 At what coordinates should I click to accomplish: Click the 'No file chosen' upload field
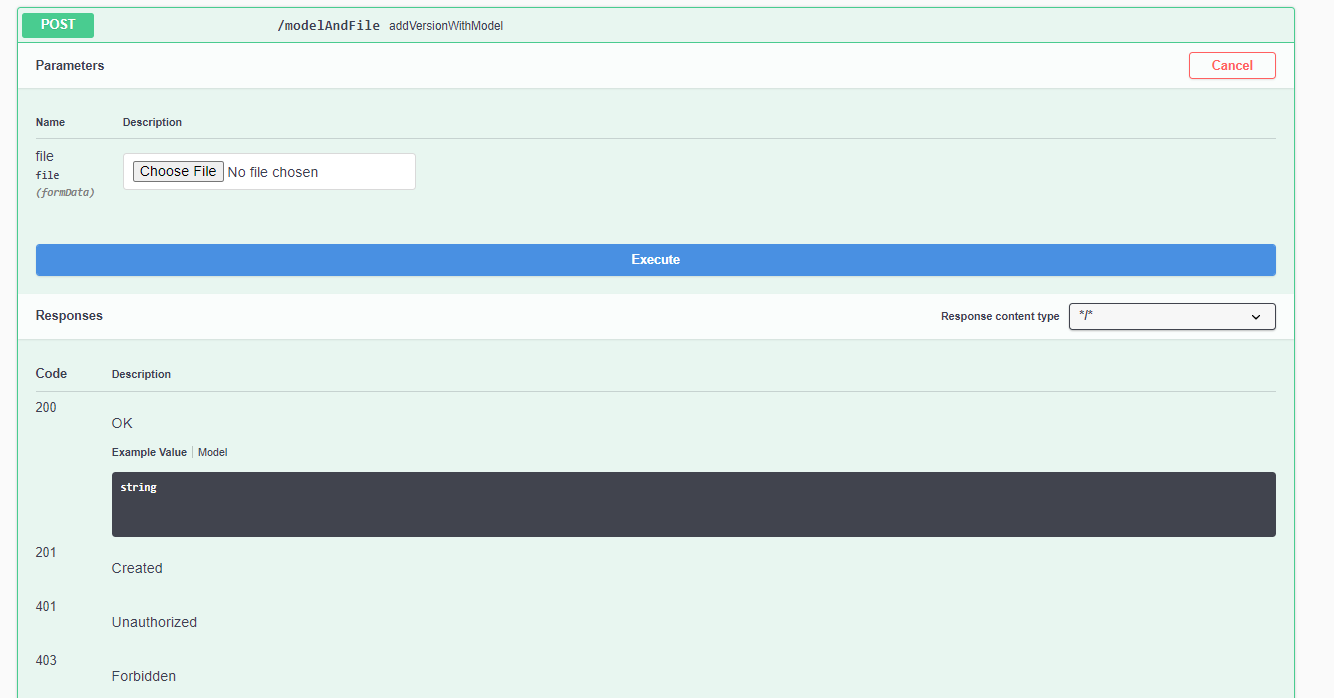269,171
